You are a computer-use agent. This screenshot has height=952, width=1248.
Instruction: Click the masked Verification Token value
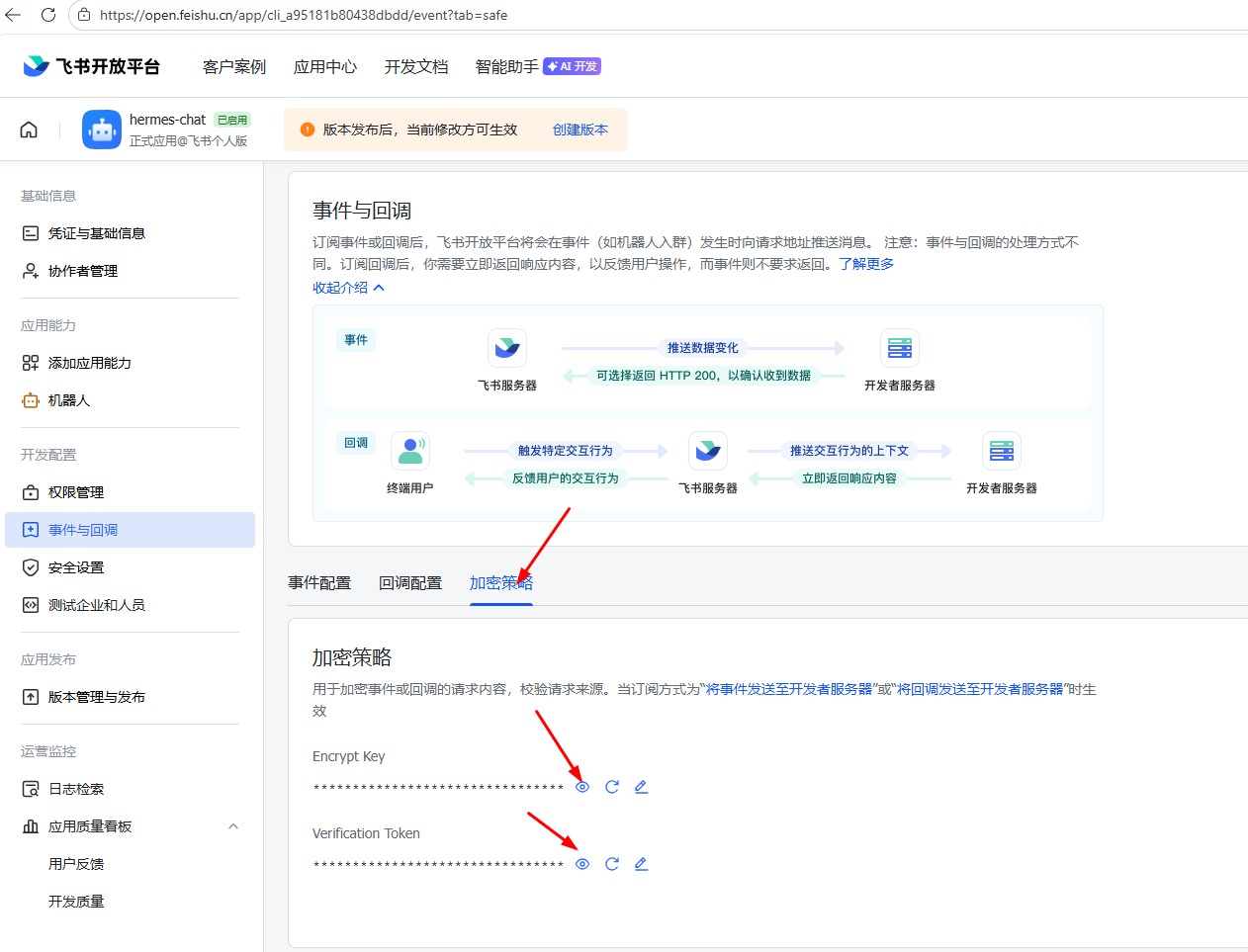click(438, 865)
